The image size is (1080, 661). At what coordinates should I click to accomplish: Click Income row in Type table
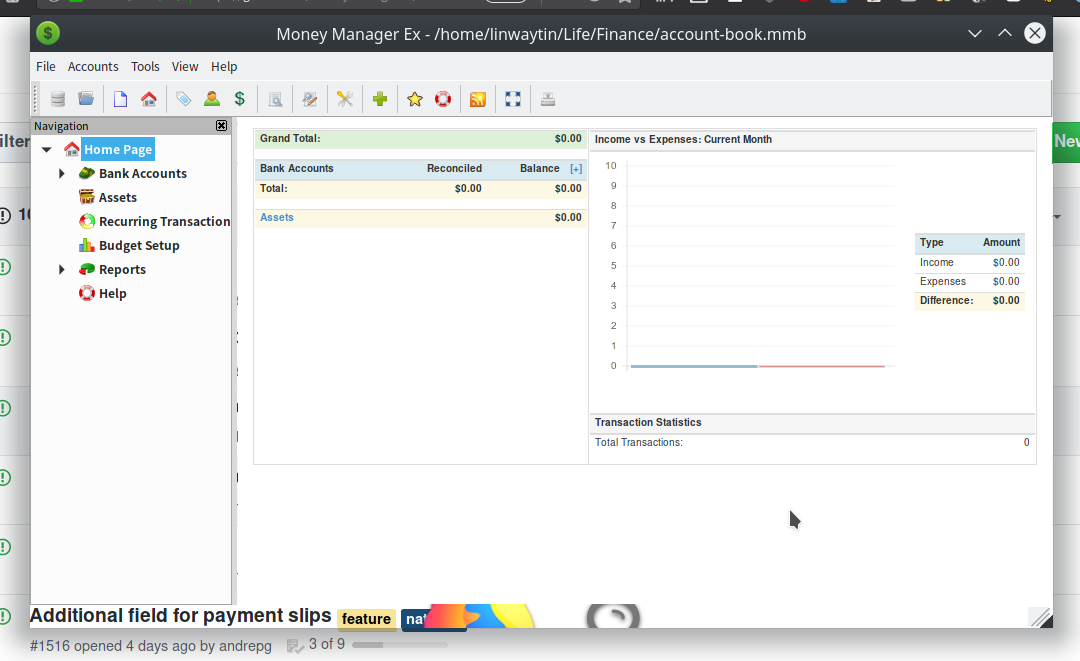coord(970,262)
